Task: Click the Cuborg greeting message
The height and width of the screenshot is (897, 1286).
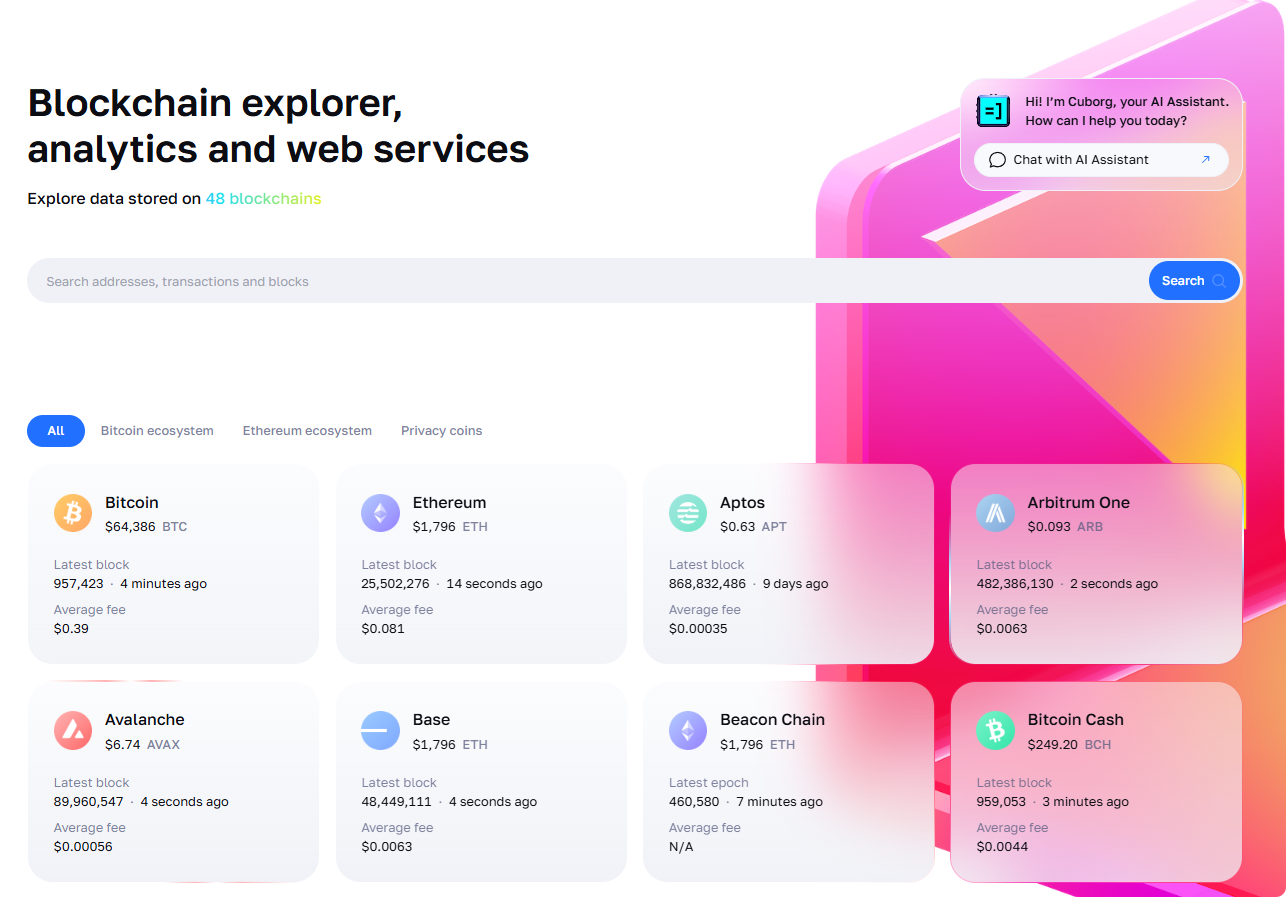Action: coord(1127,111)
